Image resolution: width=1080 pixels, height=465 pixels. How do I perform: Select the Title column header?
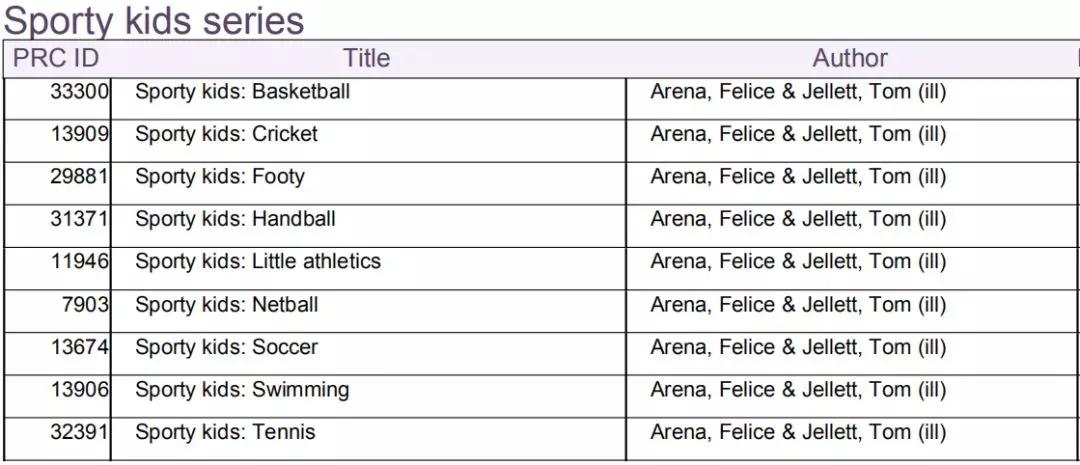pos(366,58)
